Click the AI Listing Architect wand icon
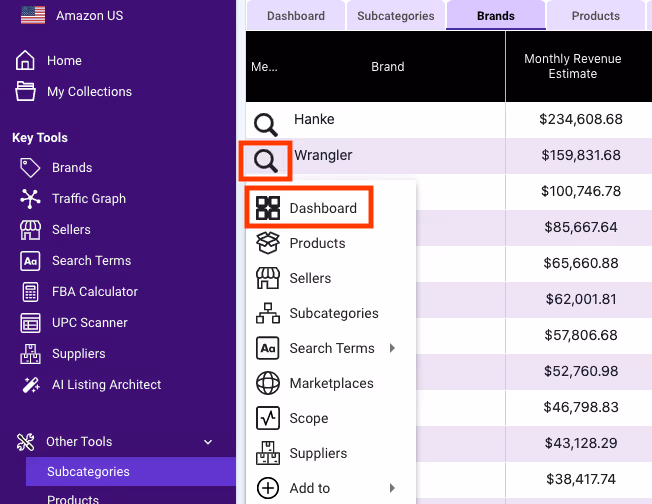Viewport: 652px width, 504px height. click(31, 385)
